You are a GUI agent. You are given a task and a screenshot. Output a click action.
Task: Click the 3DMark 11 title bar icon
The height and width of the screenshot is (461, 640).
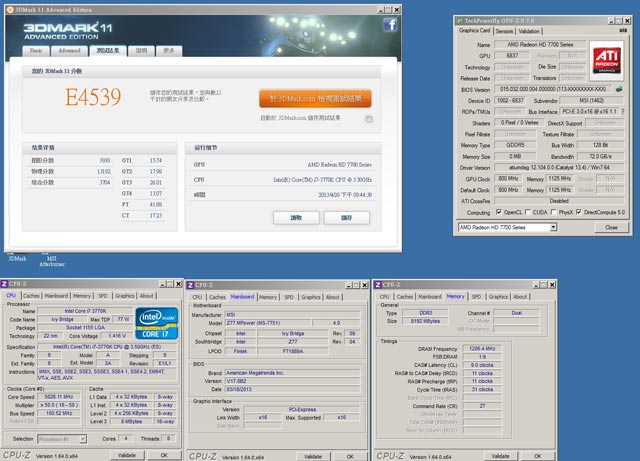pyautogui.click(x=11, y=9)
